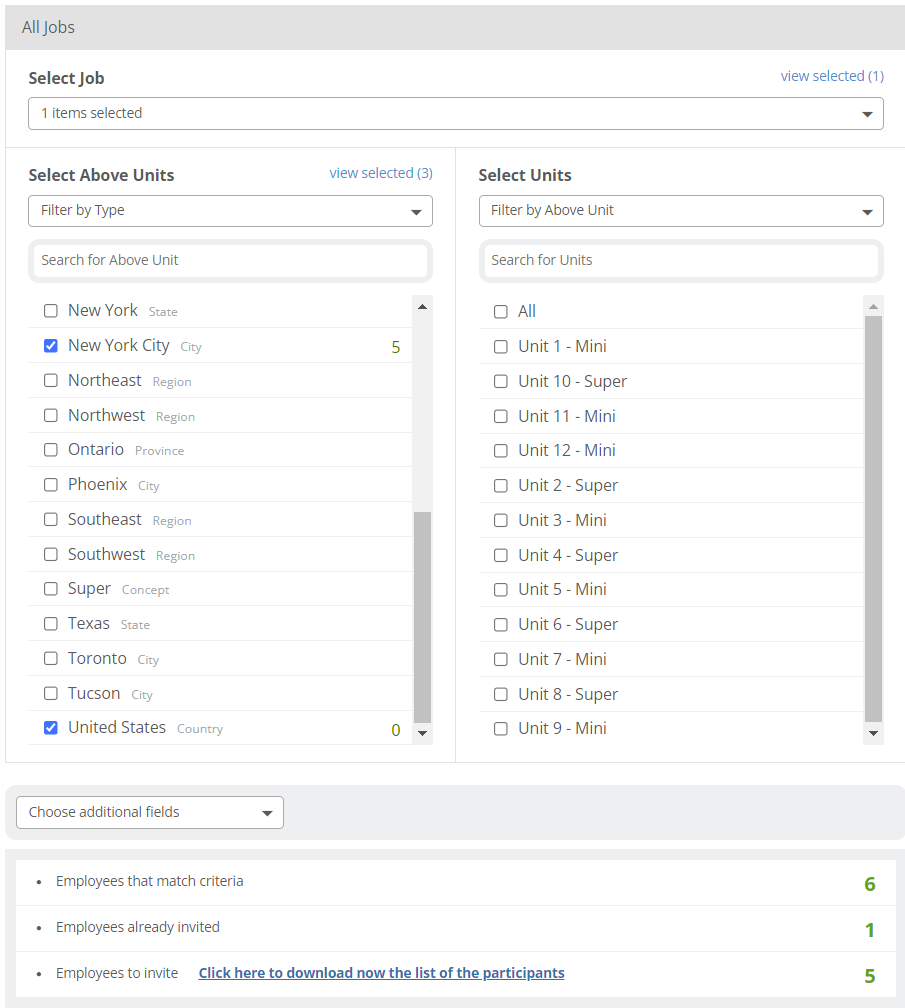Screen dimensions: 905x1008
Task: Tick the Unit 5 - Mini checkbox
Action: [x=501, y=590]
